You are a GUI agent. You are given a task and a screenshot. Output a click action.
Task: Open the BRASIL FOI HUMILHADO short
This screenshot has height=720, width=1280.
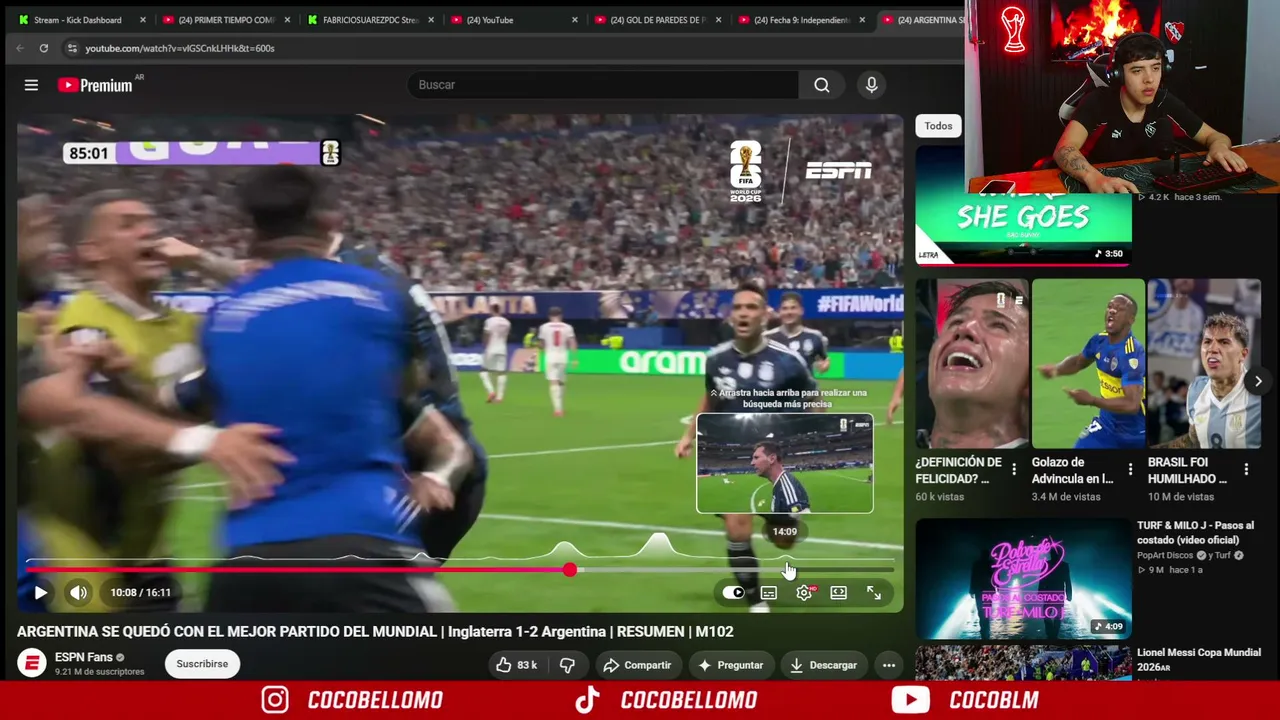pyautogui.click(x=1204, y=364)
